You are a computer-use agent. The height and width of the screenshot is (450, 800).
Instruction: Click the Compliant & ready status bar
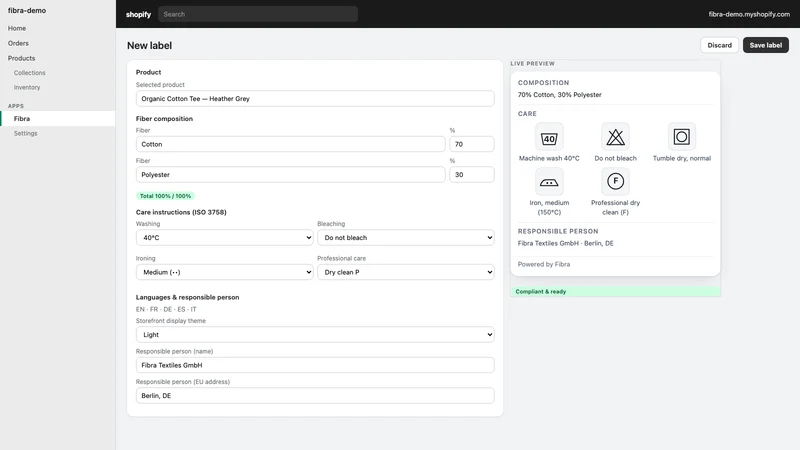(x=615, y=291)
